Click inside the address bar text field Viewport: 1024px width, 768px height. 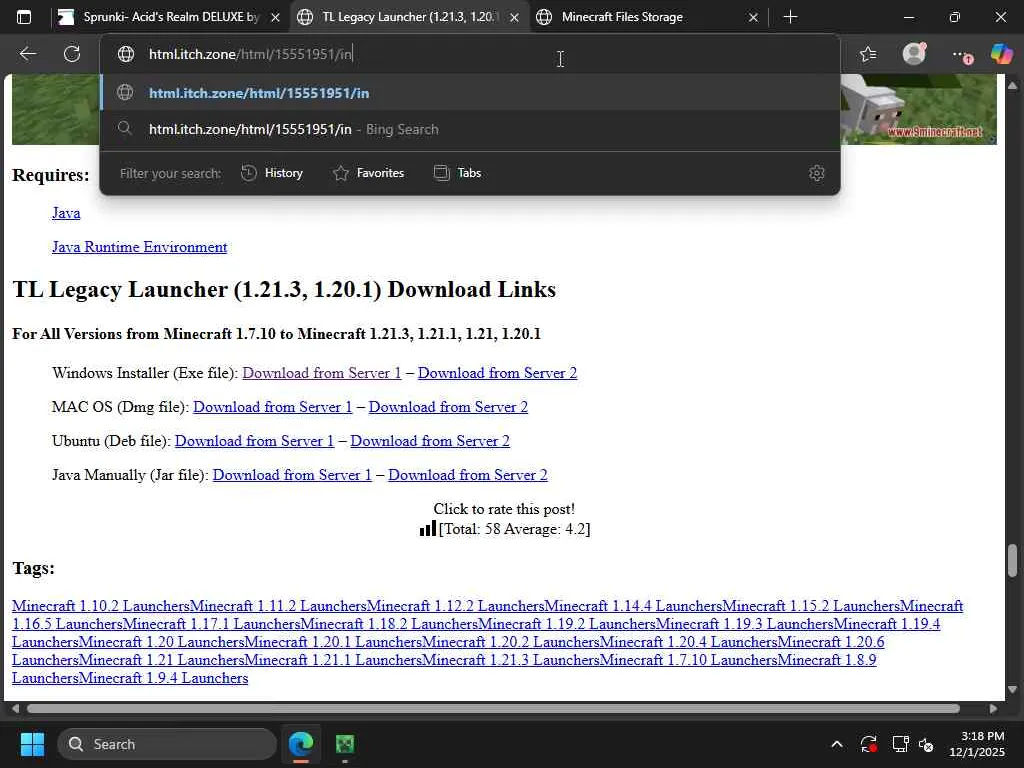tap(470, 54)
